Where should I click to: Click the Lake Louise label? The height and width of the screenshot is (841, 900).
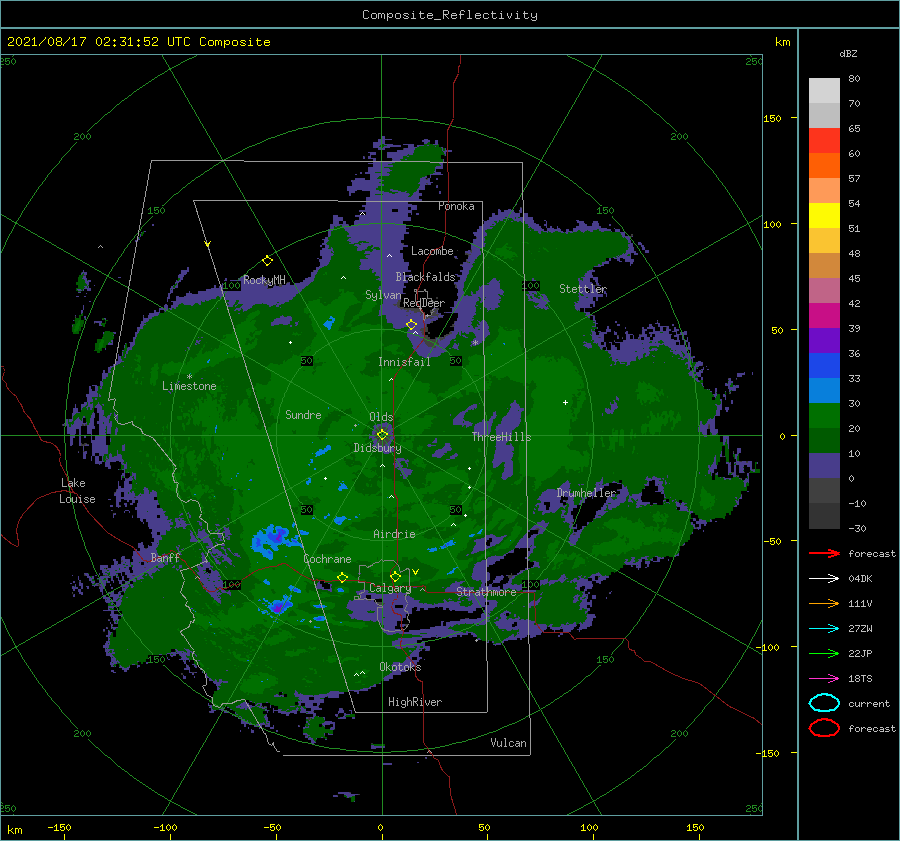point(77,491)
